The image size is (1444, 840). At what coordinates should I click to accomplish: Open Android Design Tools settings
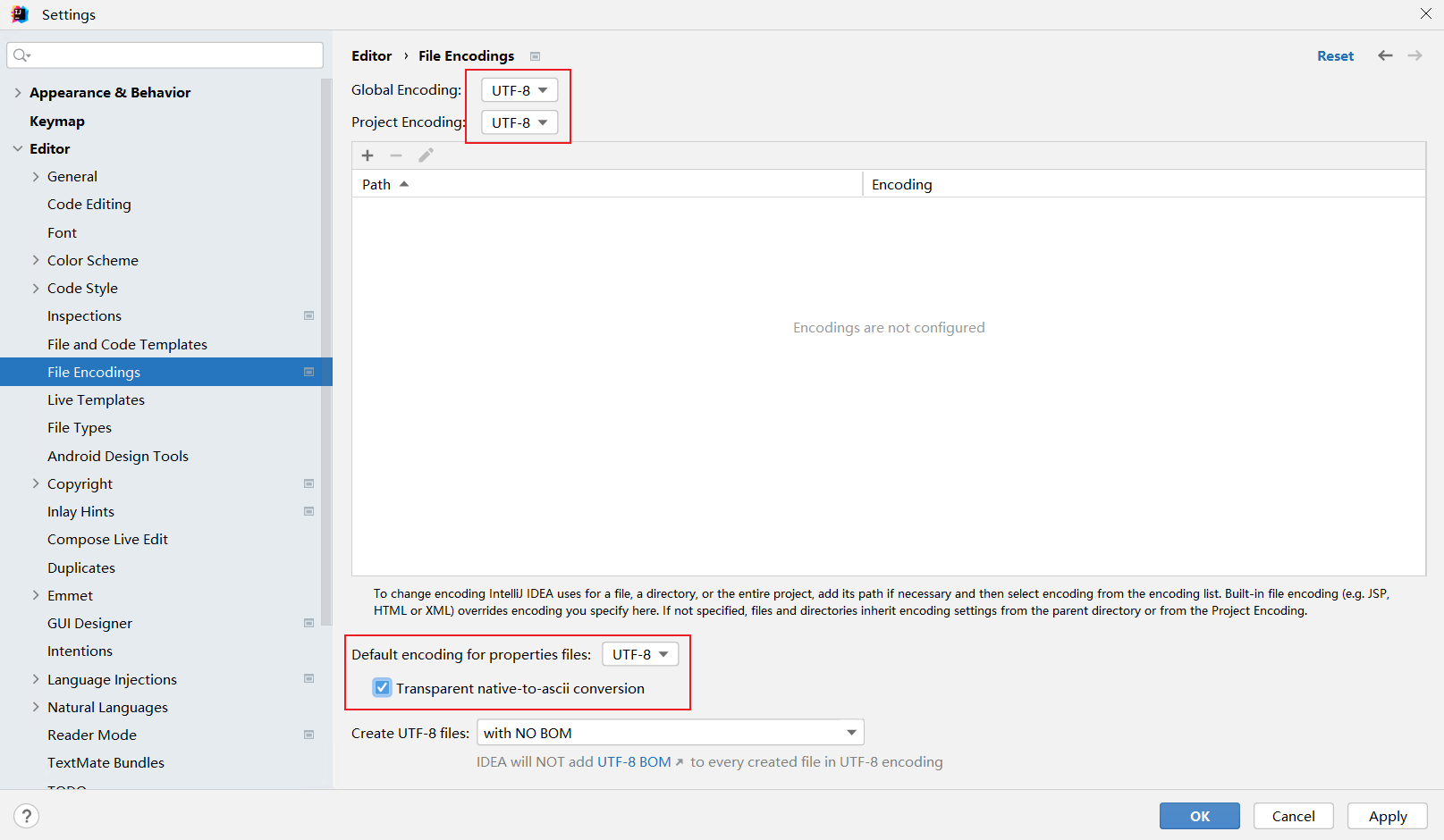click(118, 456)
